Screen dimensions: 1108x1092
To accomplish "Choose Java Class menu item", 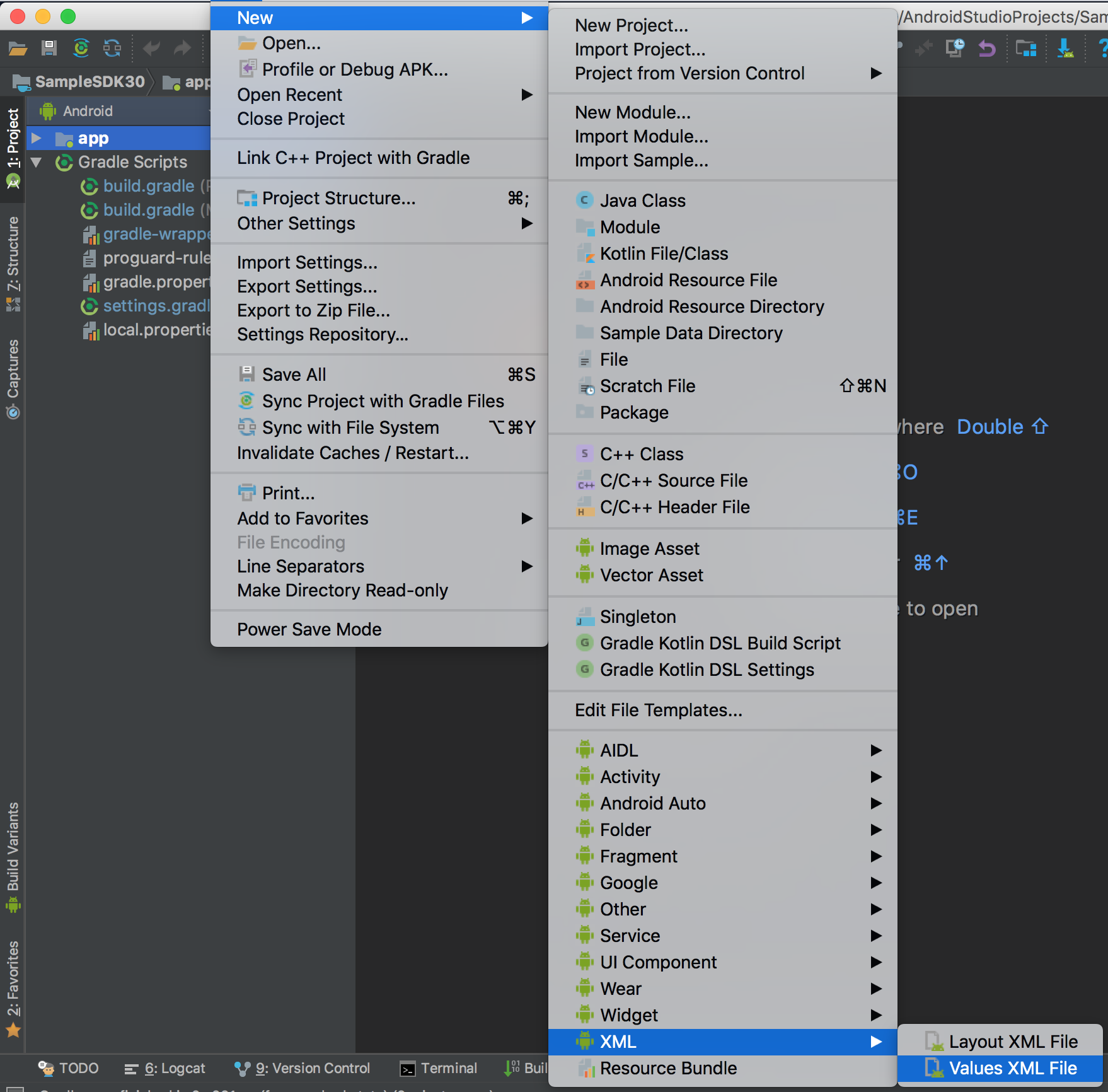I will [723, 200].
